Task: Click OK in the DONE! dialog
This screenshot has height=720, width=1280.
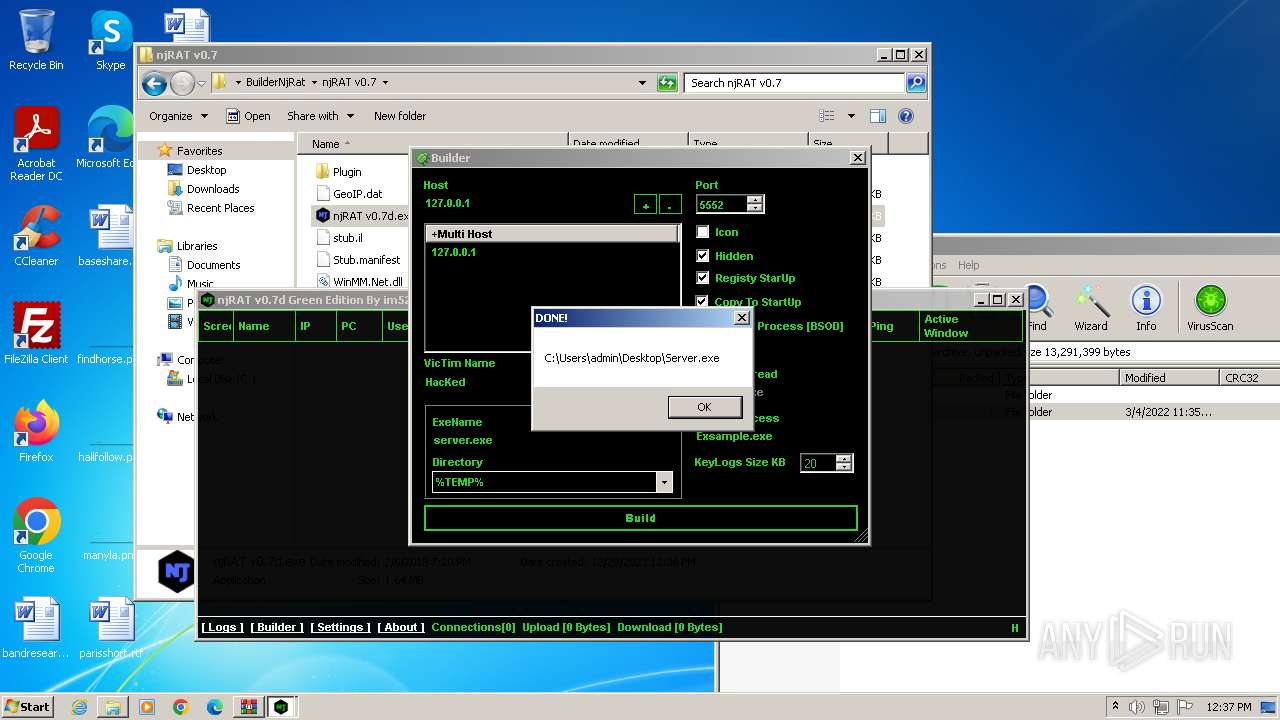Action: point(703,407)
